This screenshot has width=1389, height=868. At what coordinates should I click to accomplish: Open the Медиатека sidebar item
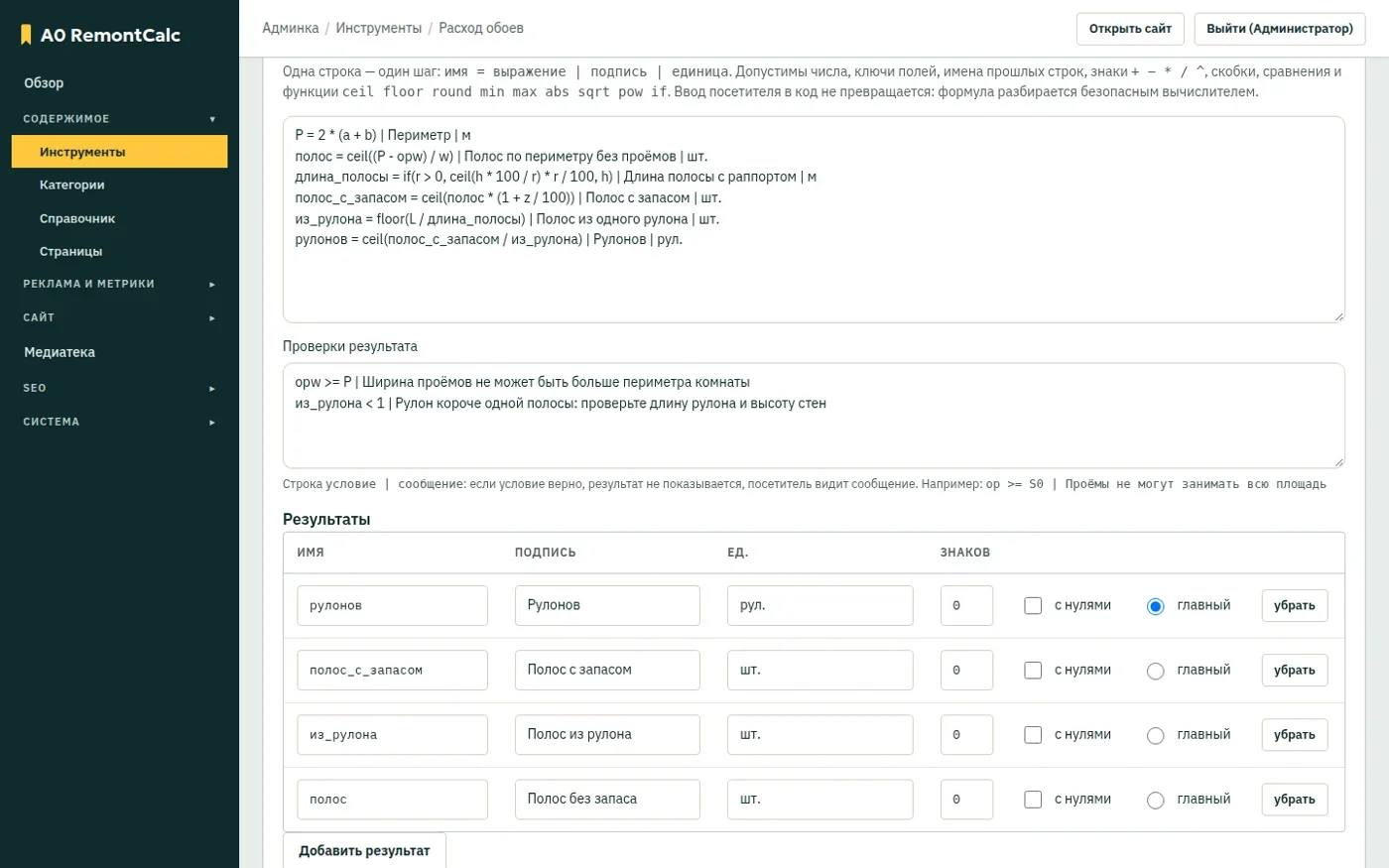[x=119, y=352]
